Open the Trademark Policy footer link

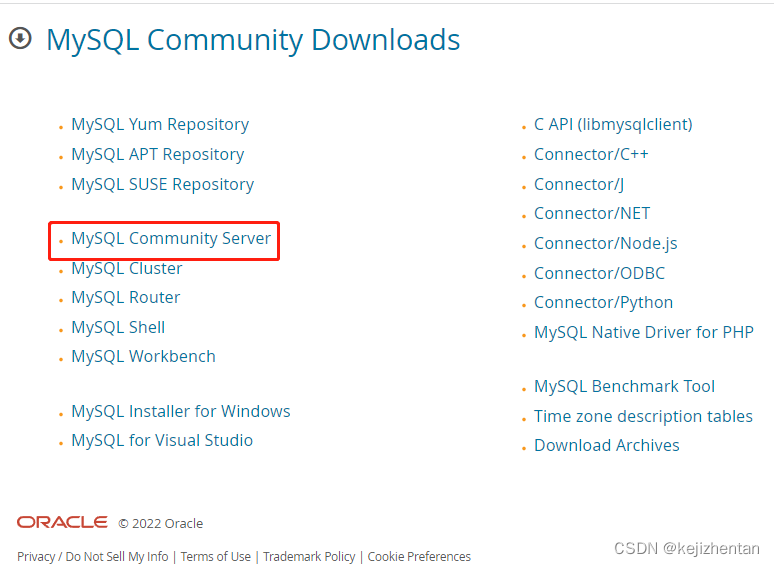(309, 557)
